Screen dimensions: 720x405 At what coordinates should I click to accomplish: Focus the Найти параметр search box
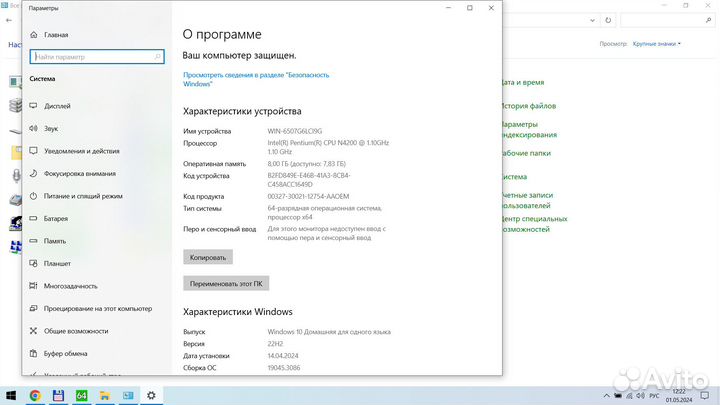(97, 57)
